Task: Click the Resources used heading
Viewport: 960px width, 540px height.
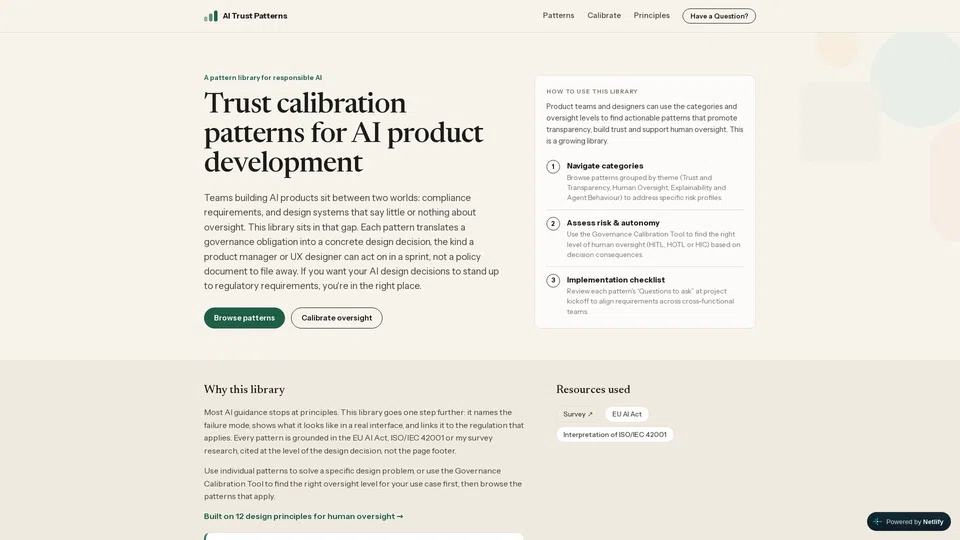Action: (593, 389)
